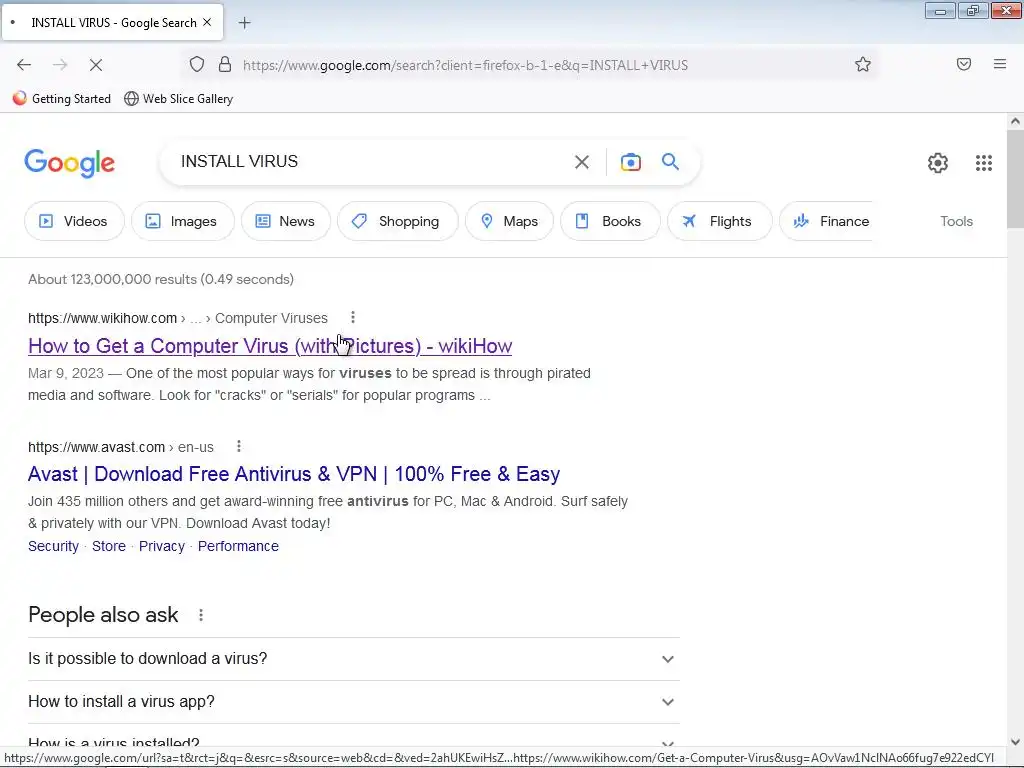1024x768 pixels.
Task: Bookmark this page with the star icon
Action: 863,64
